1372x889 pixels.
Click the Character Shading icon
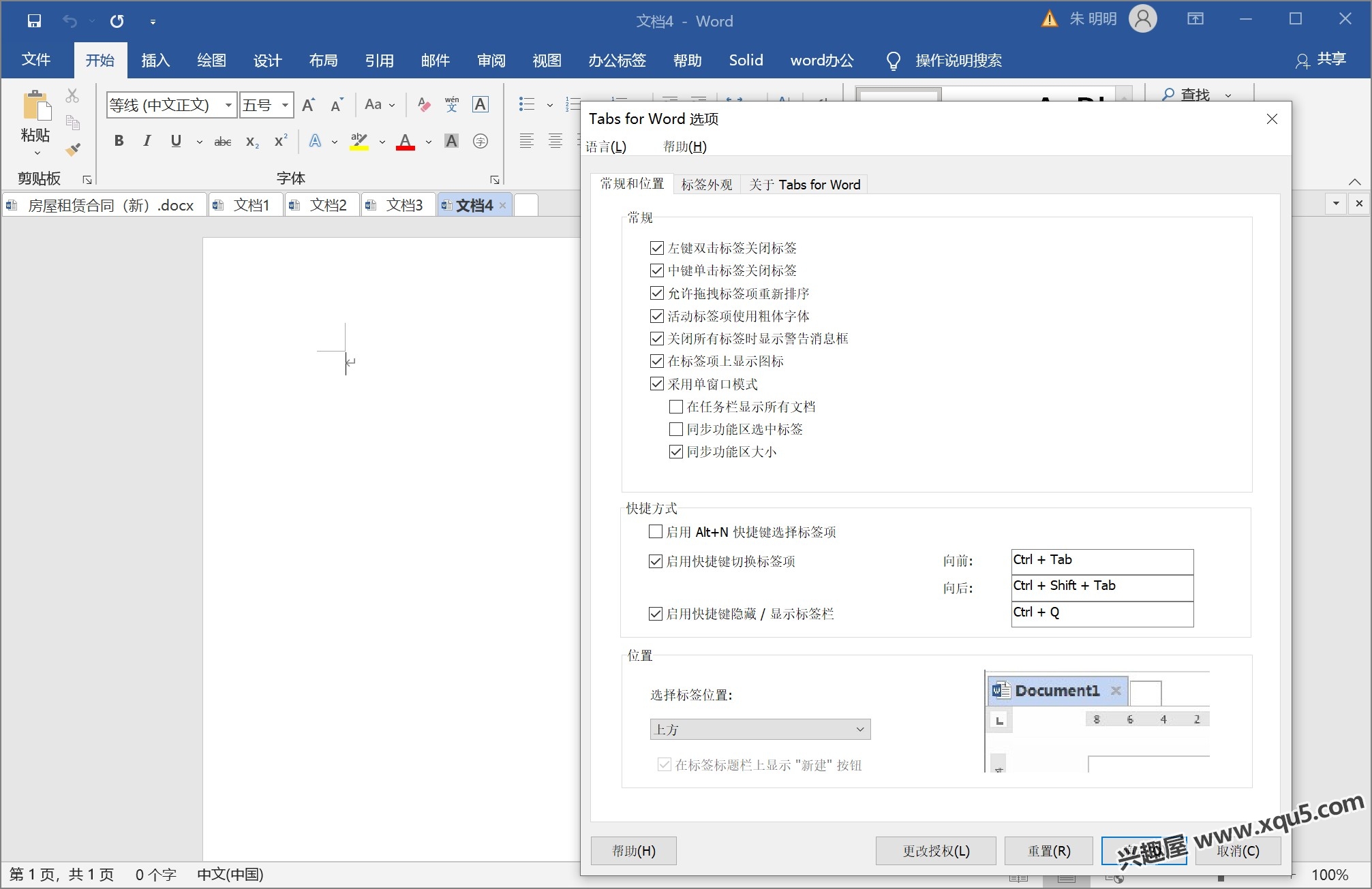click(451, 141)
